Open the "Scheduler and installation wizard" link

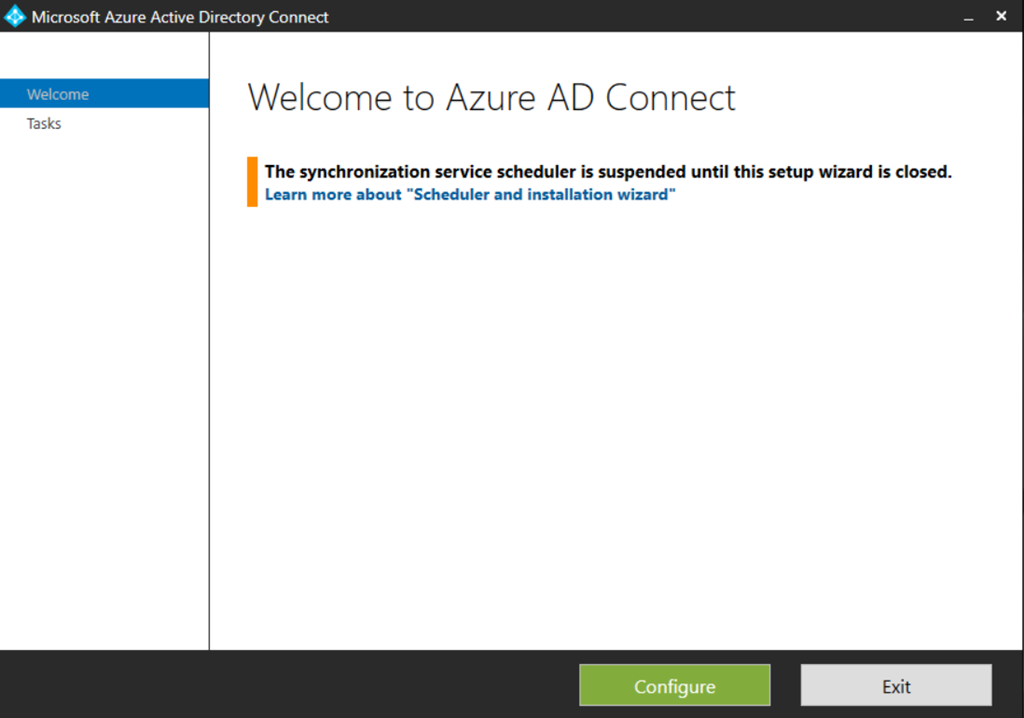tap(470, 195)
